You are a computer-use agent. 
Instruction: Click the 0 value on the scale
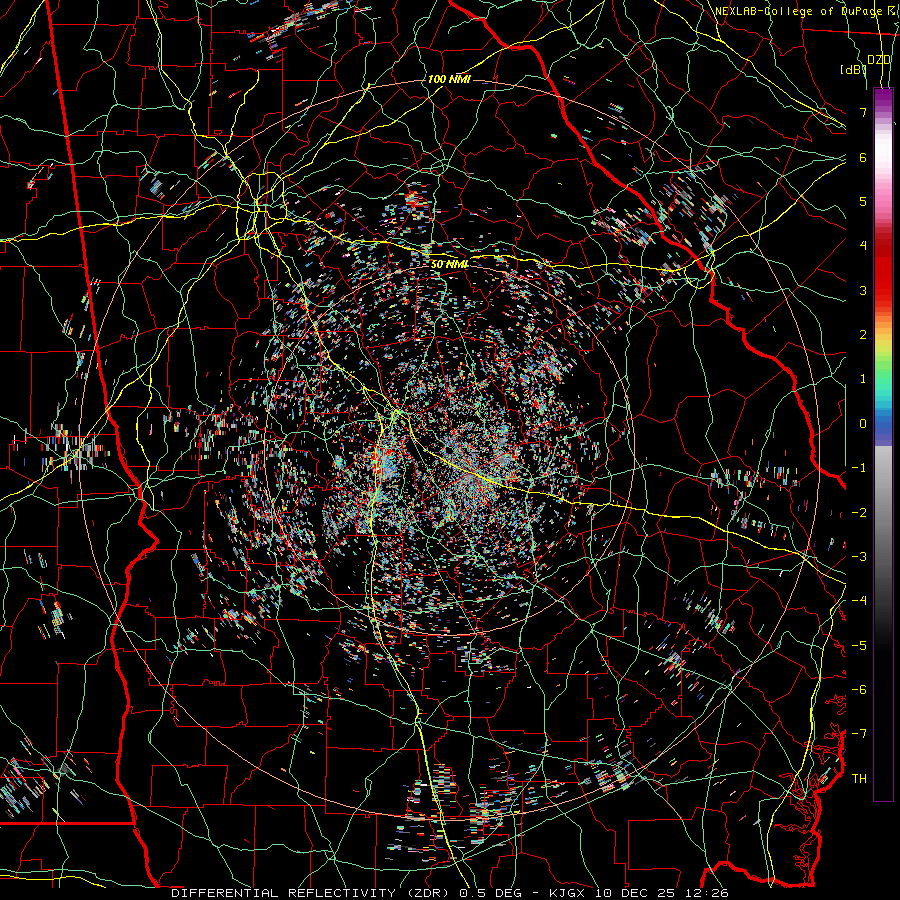click(863, 424)
